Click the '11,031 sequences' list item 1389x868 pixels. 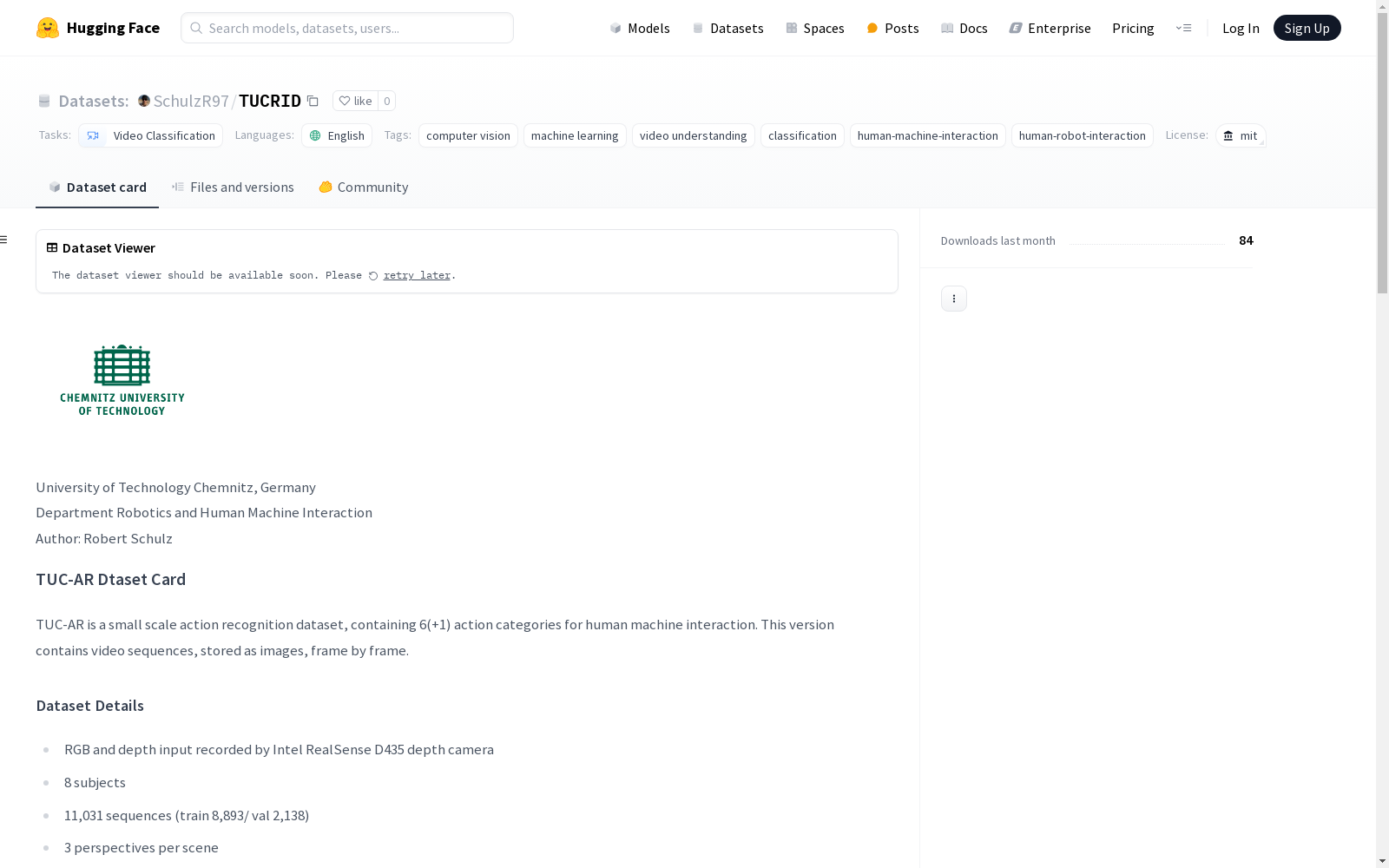[187, 815]
